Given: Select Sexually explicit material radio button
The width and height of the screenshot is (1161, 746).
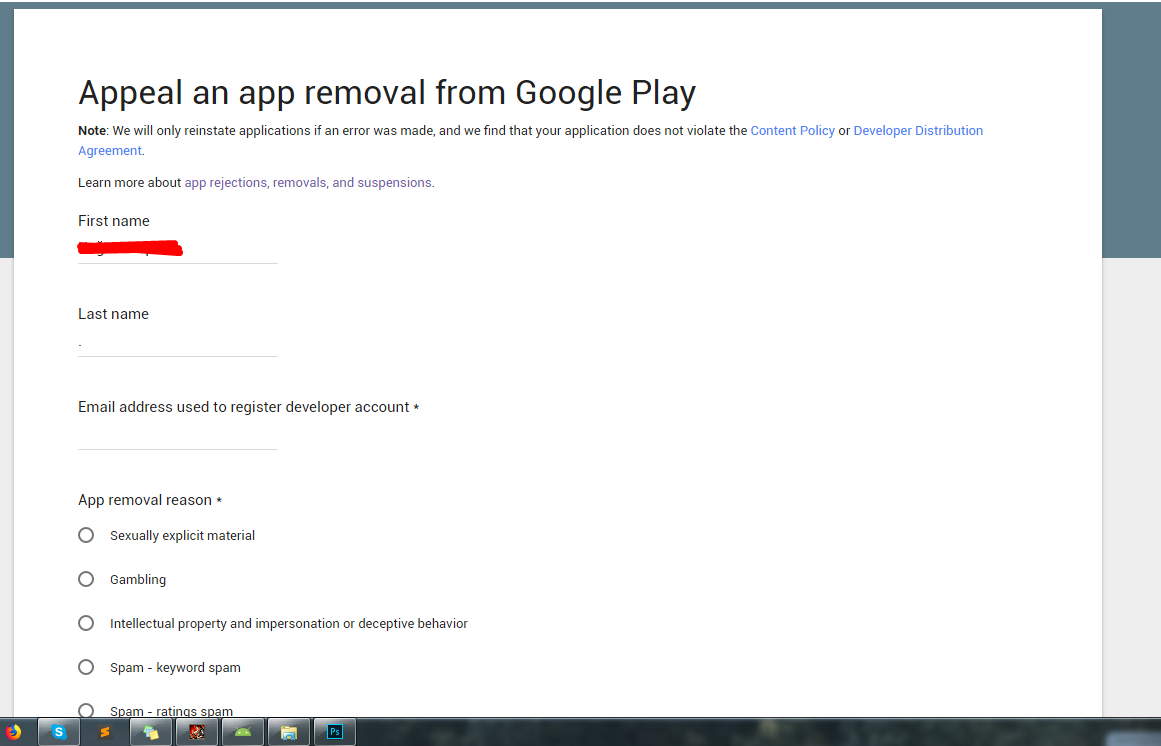Looking at the screenshot, I should click(x=86, y=535).
